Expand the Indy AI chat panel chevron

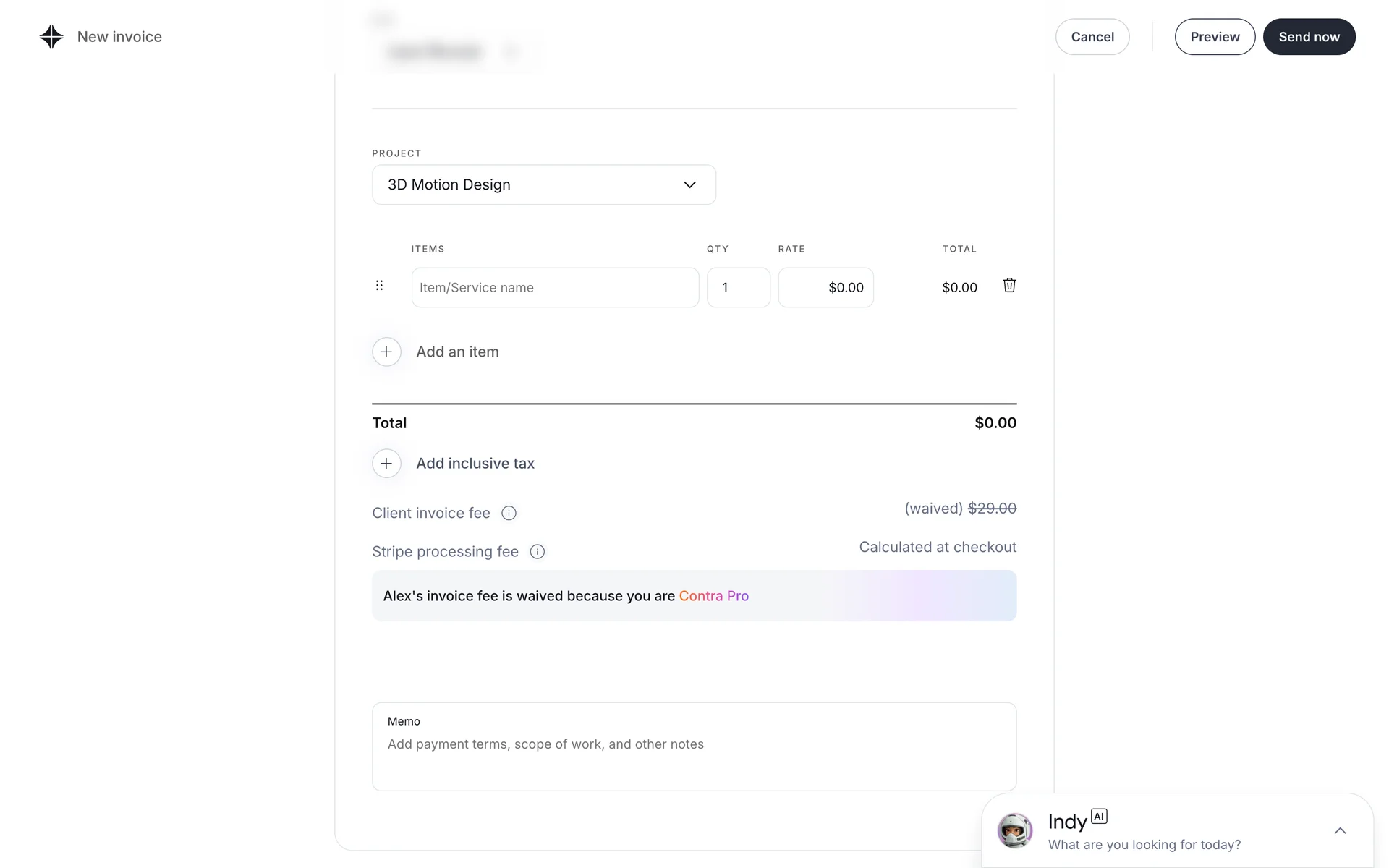[x=1340, y=830]
